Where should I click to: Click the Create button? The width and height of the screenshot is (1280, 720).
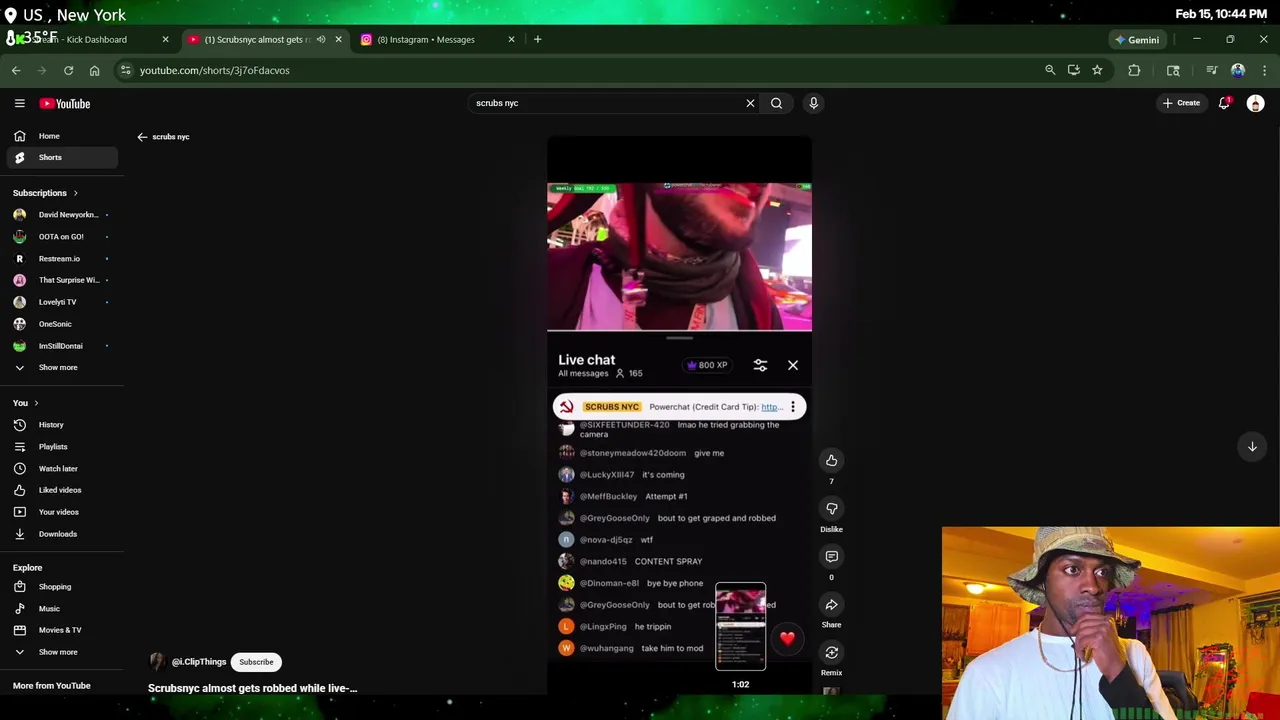(1181, 103)
